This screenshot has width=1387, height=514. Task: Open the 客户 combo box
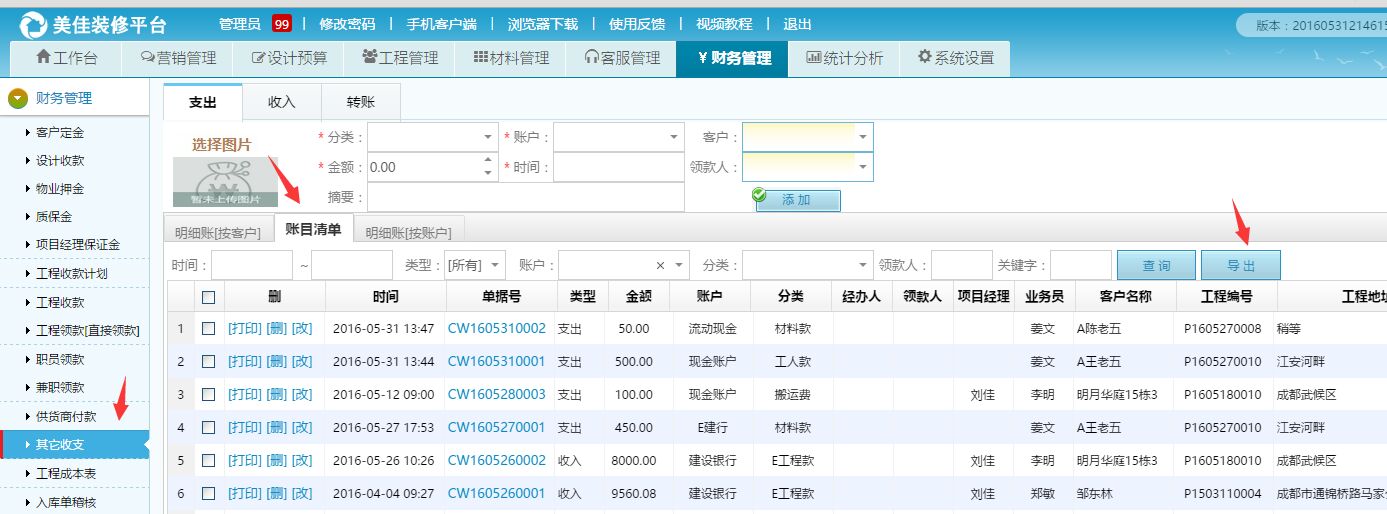(862, 137)
